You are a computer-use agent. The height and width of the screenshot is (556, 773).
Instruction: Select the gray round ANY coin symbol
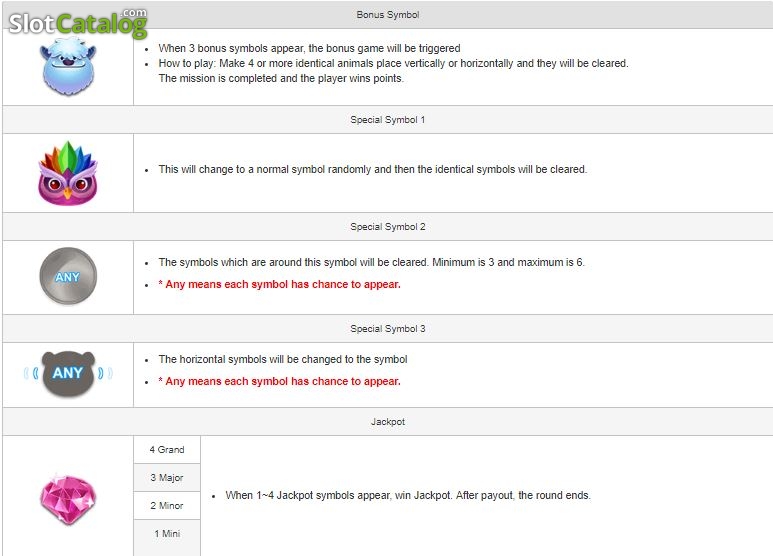68,276
